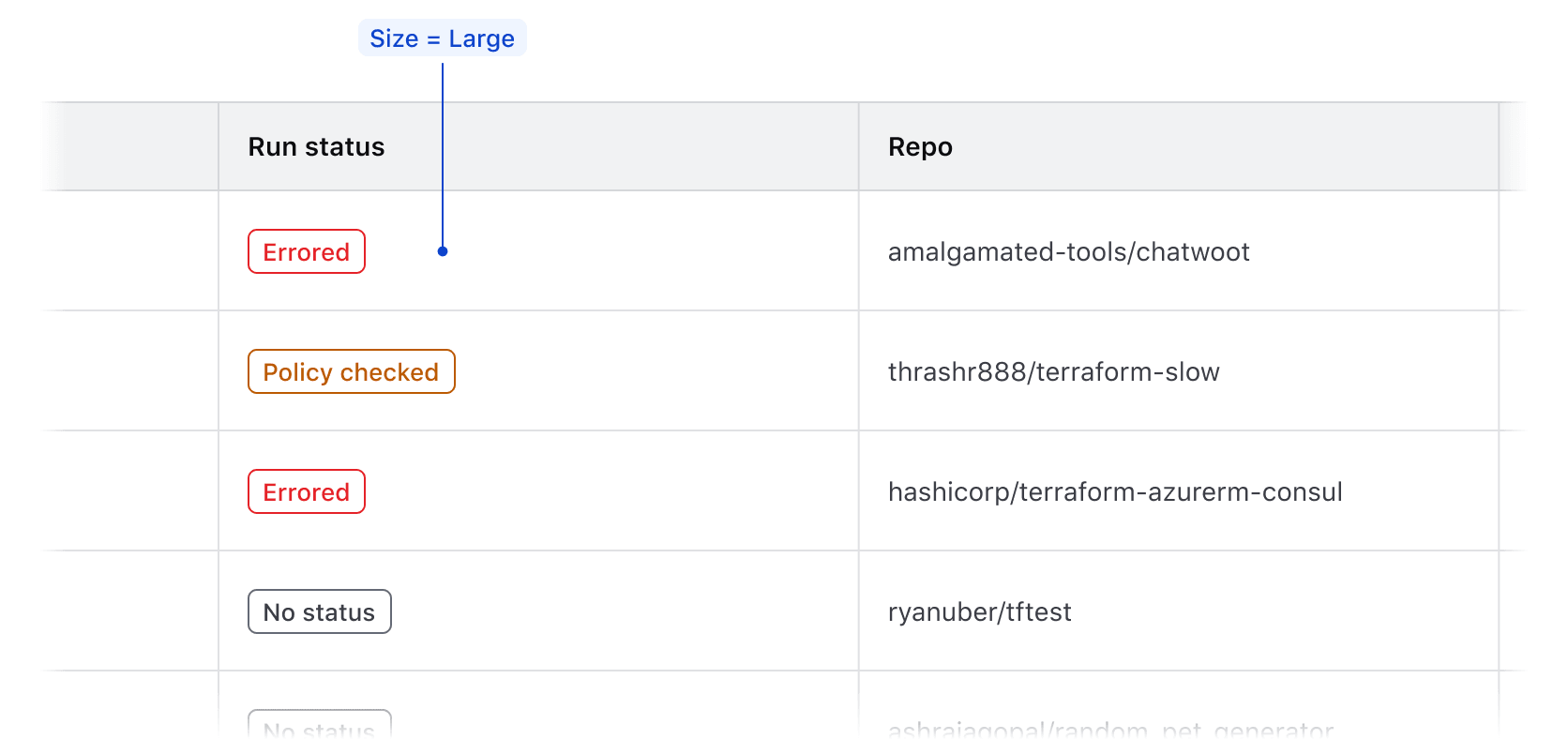Click empty first-column cell in tftest row
Screen dimensions: 1568x739
[x=131, y=612]
